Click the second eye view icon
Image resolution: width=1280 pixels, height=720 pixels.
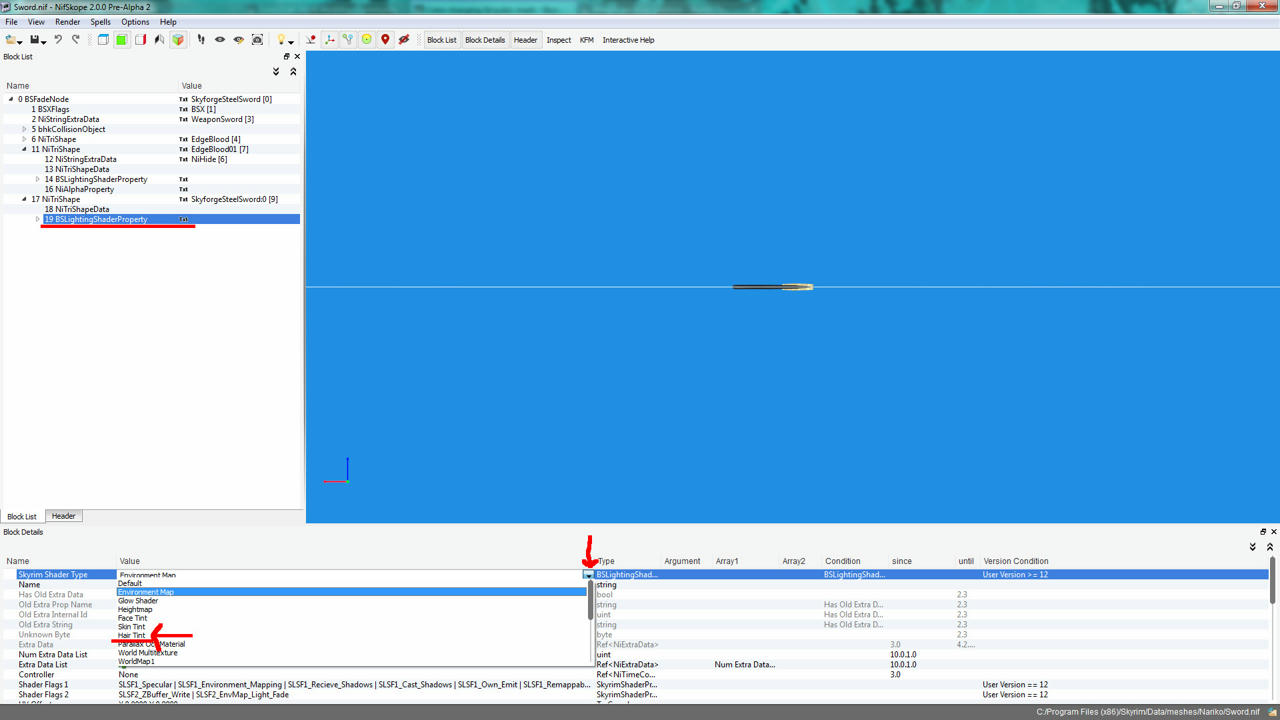click(238, 40)
